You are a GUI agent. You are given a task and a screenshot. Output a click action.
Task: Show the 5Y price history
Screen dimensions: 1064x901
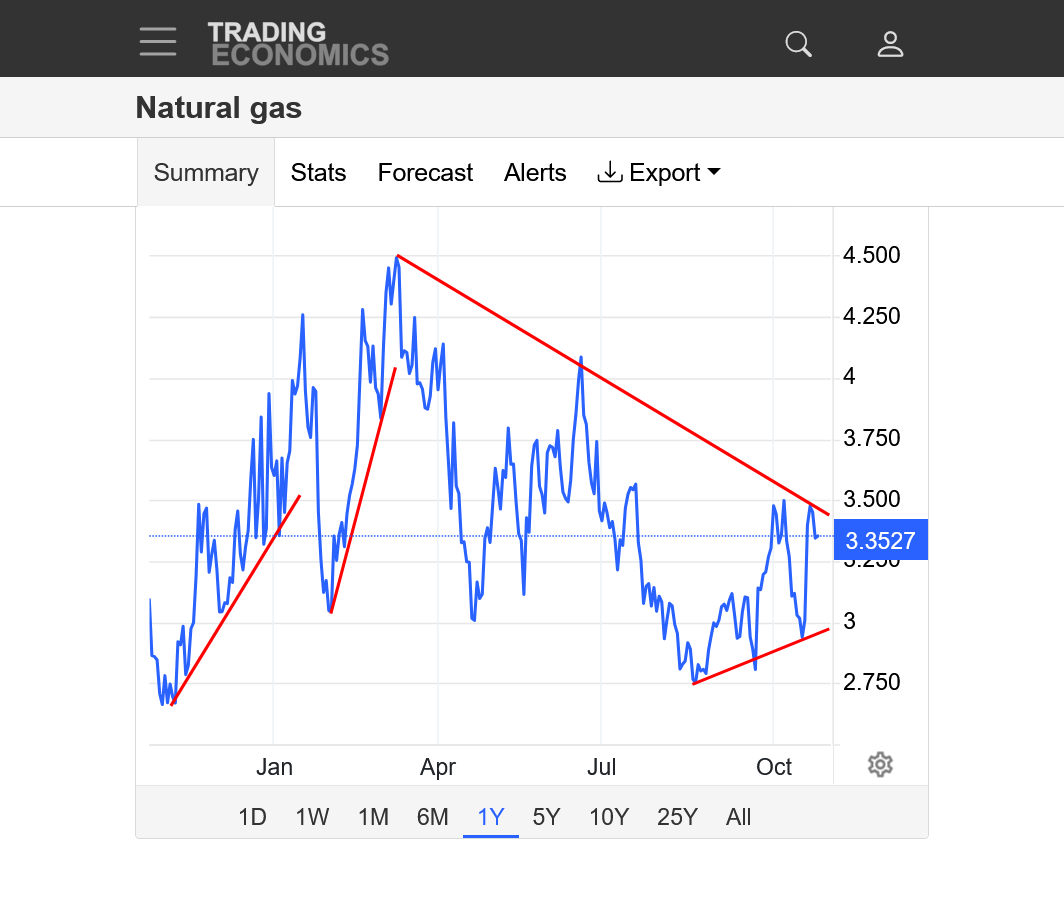[546, 817]
